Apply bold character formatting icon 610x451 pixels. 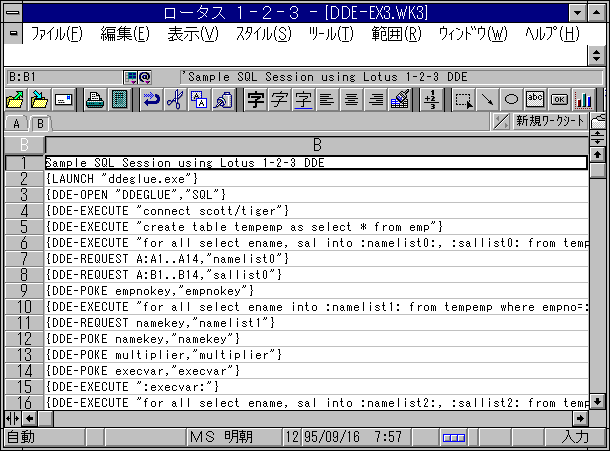point(256,100)
